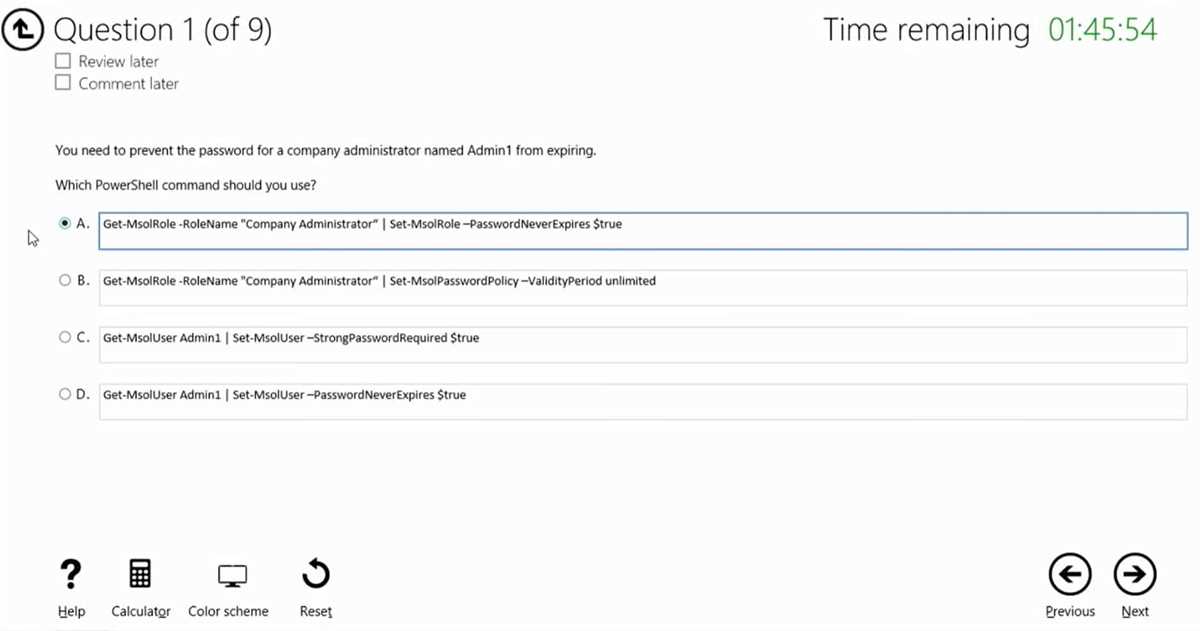Screen dimensions: 1200x631
Task: Click the 'Comment later' label text
Action: (129, 83)
